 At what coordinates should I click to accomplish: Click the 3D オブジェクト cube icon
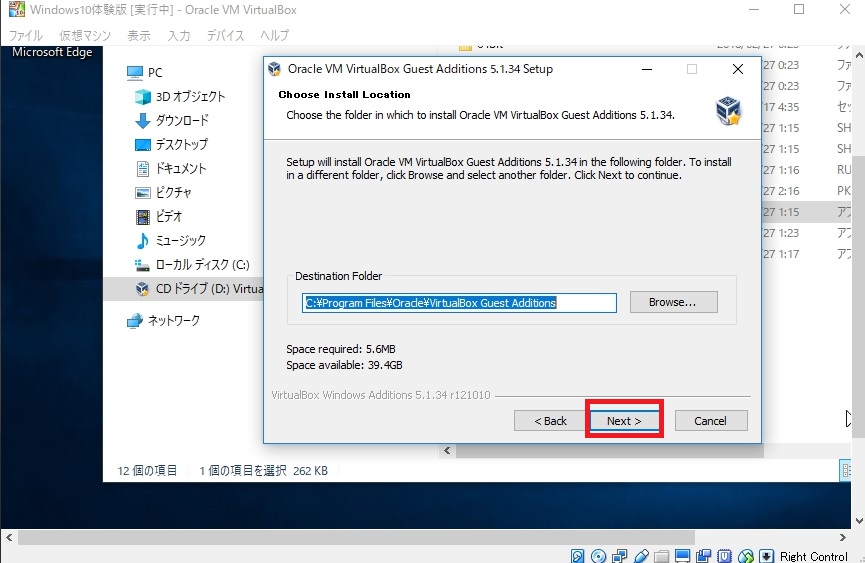pos(143,96)
